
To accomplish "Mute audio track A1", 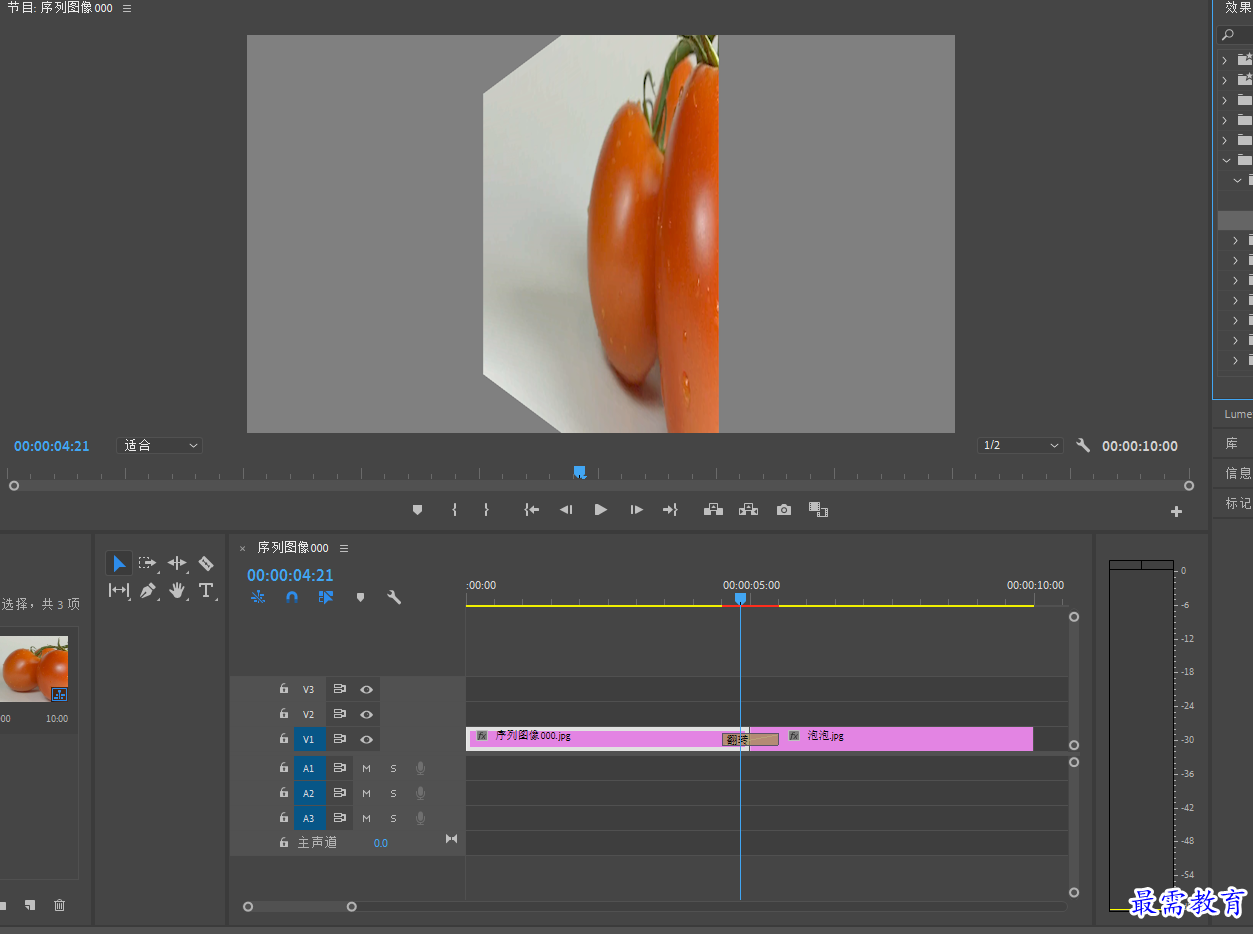I will [367, 768].
